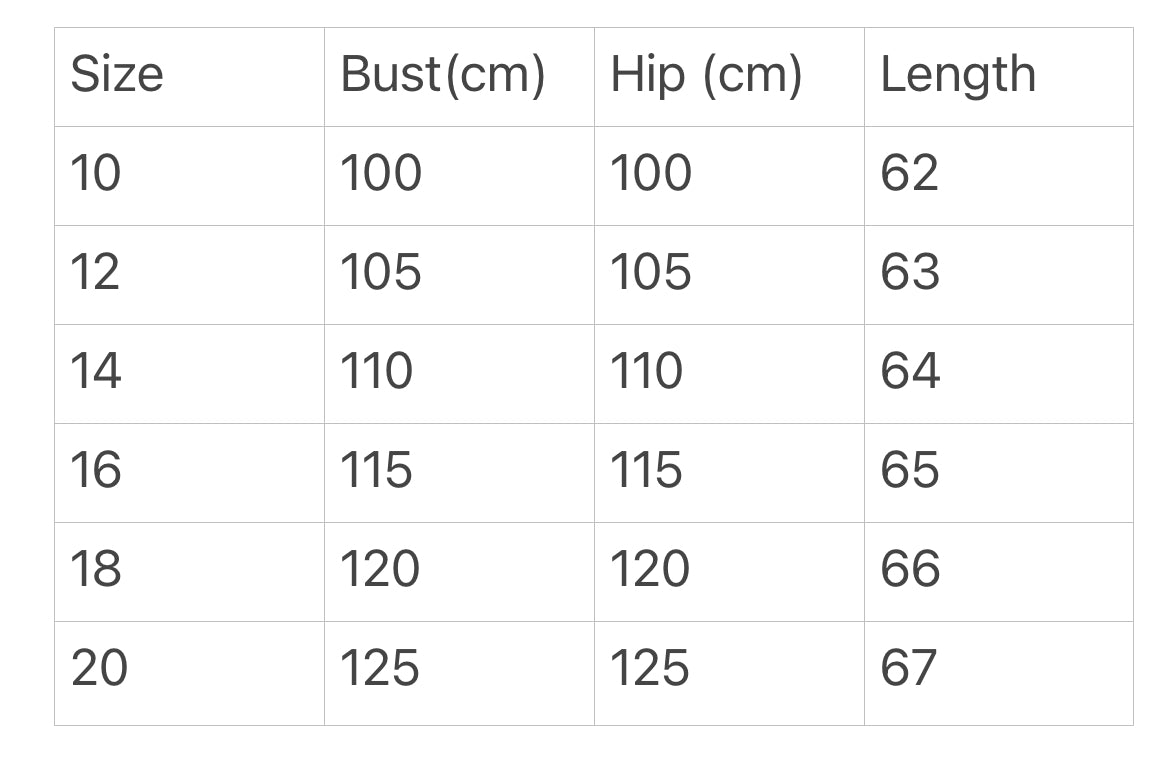Screen dimensions: 1167x777
Task: Click the Hip (cm) header cell
Action: tap(729, 77)
